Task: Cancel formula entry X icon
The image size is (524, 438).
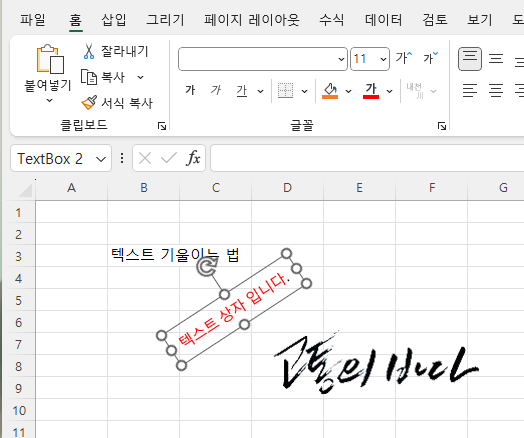Action: (x=145, y=158)
